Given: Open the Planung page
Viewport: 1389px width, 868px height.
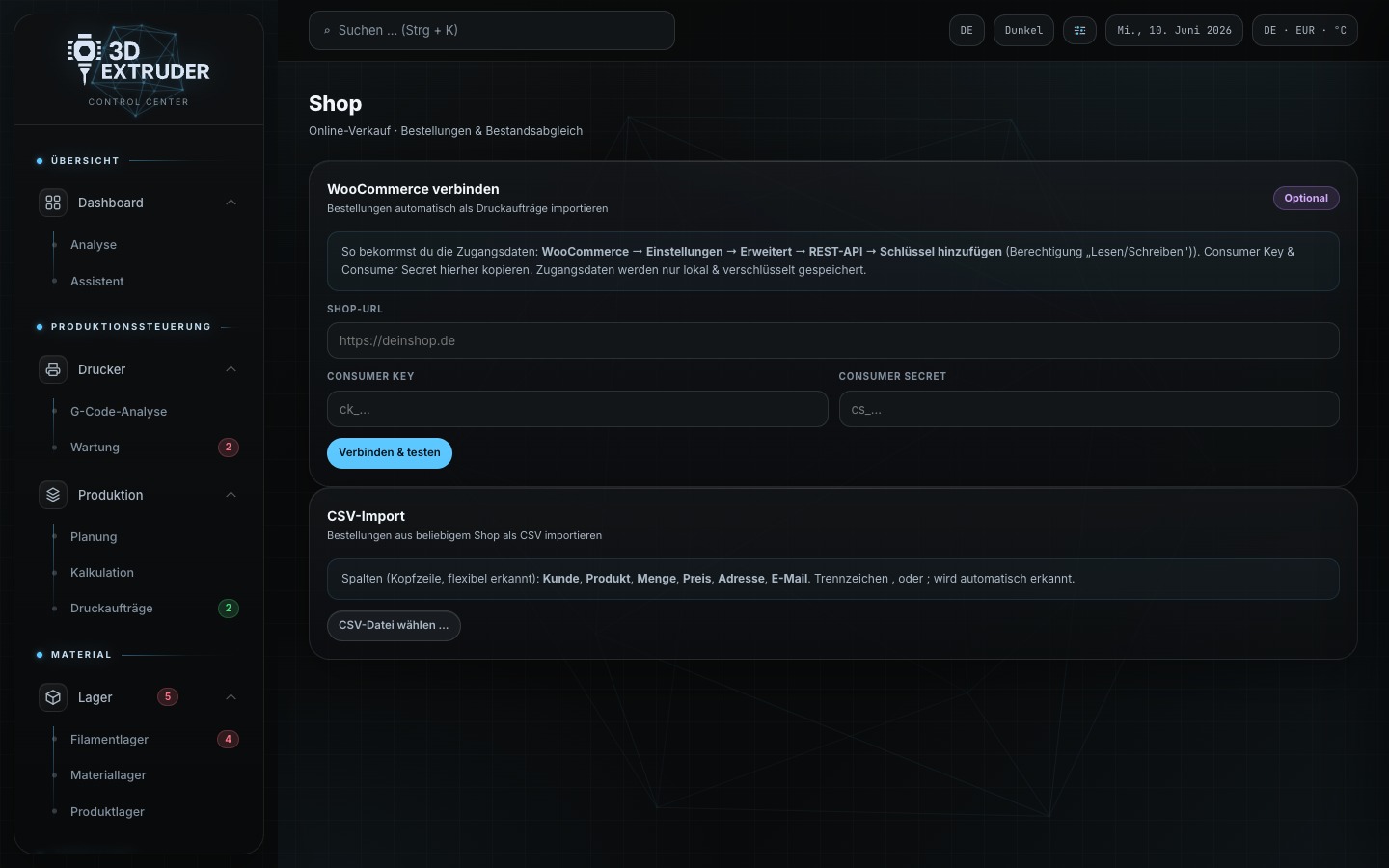Looking at the screenshot, I should click(x=94, y=537).
